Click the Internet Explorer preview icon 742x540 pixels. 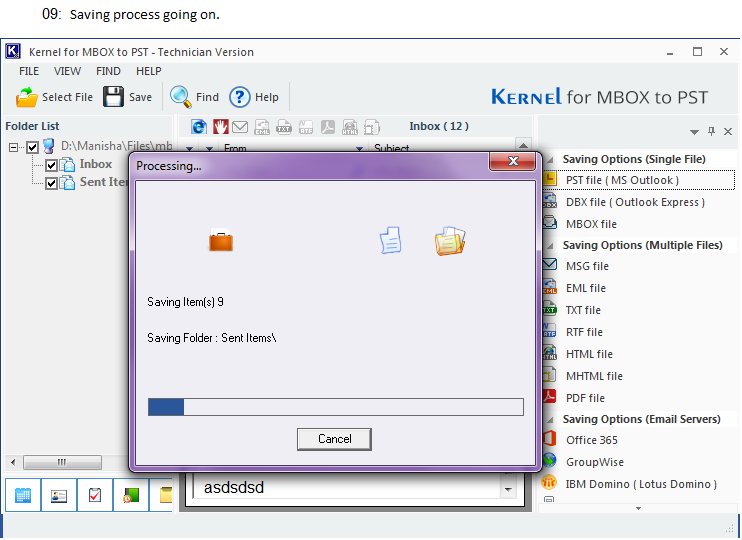pyautogui.click(x=199, y=126)
